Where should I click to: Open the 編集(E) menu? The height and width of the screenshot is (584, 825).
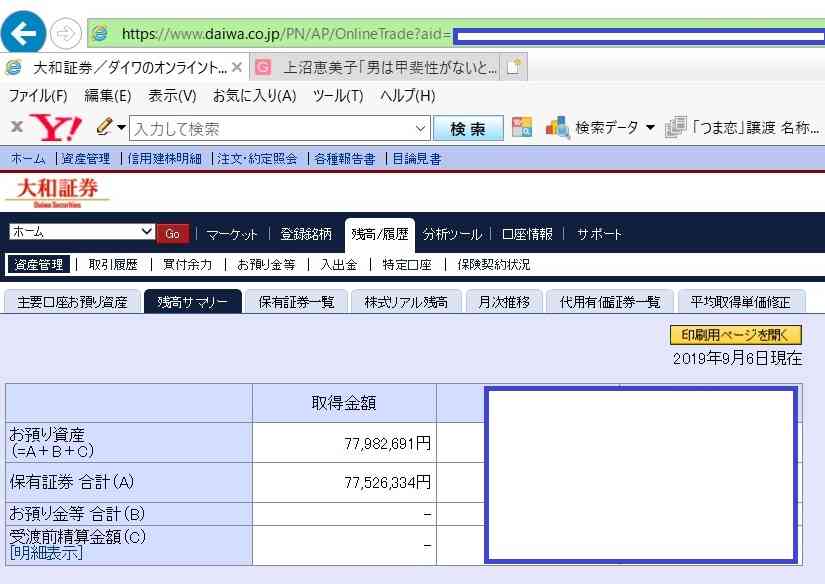[107, 96]
